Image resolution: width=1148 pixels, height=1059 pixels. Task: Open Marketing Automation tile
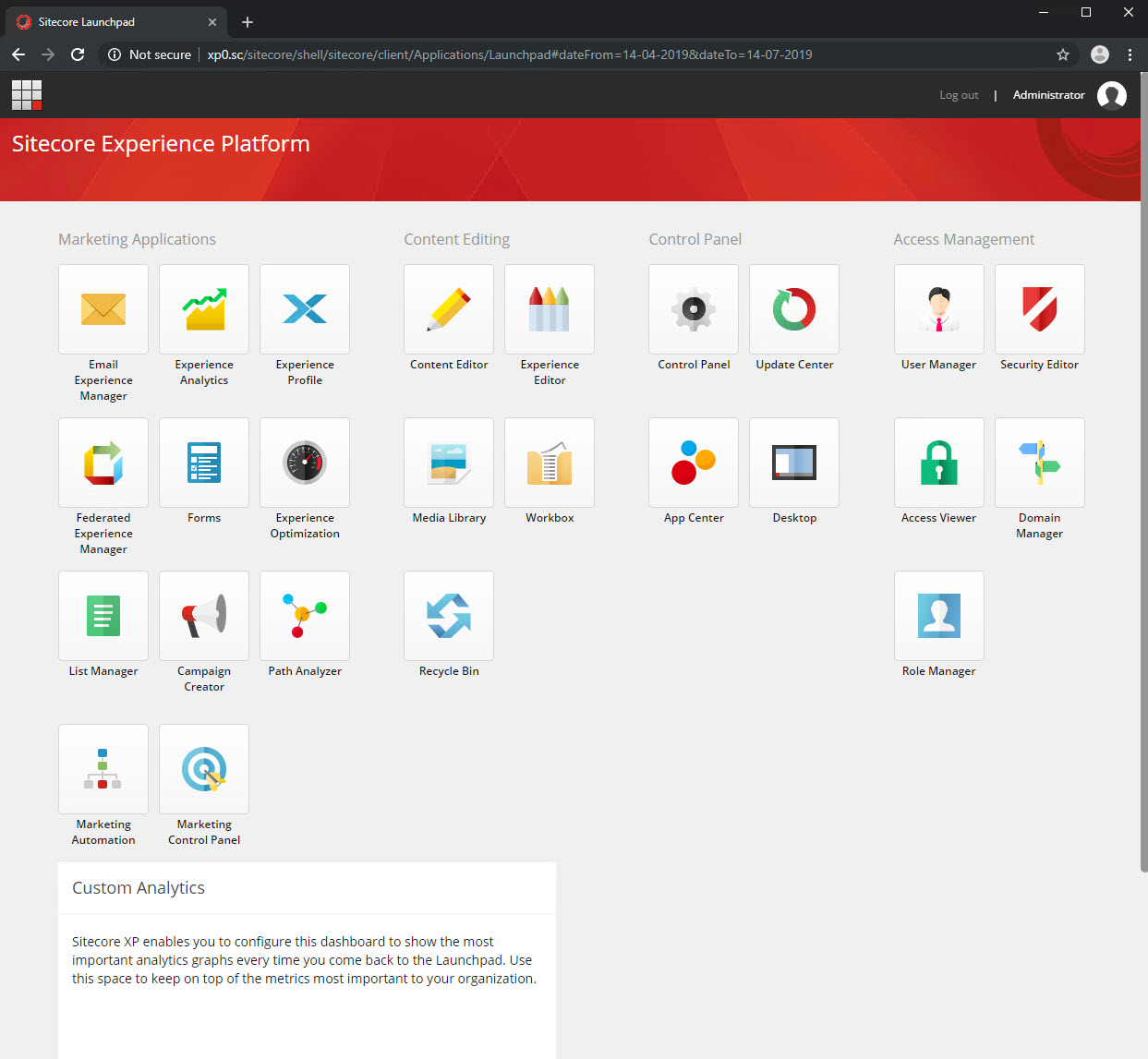pyautogui.click(x=103, y=769)
